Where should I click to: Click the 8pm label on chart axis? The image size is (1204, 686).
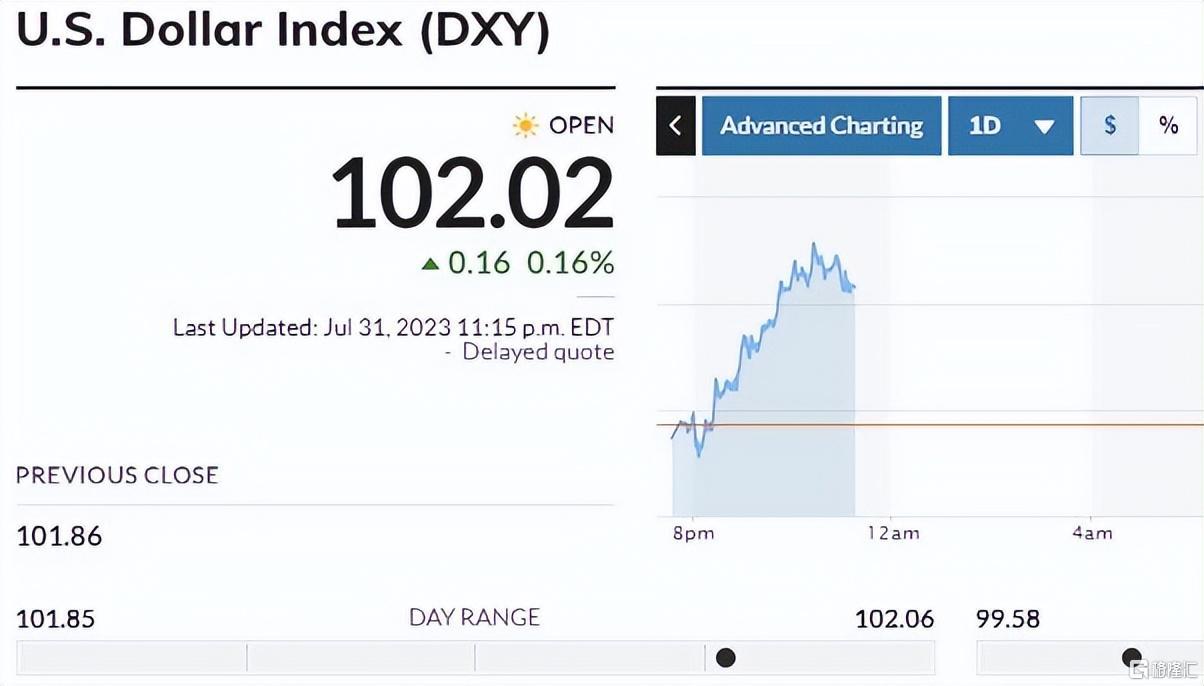693,533
